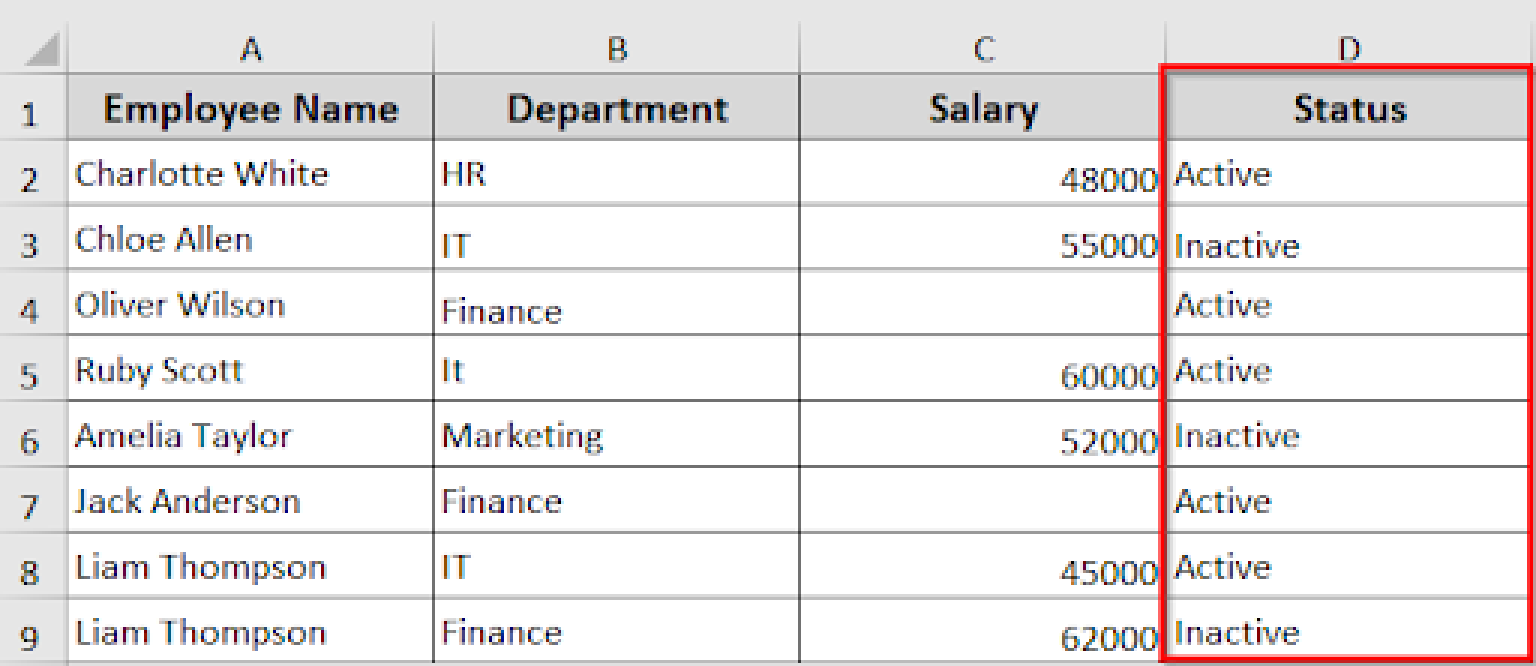Select column header D
Image resolution: width=1536 pixels, height=666 pixels.
tap(1350, 46)
